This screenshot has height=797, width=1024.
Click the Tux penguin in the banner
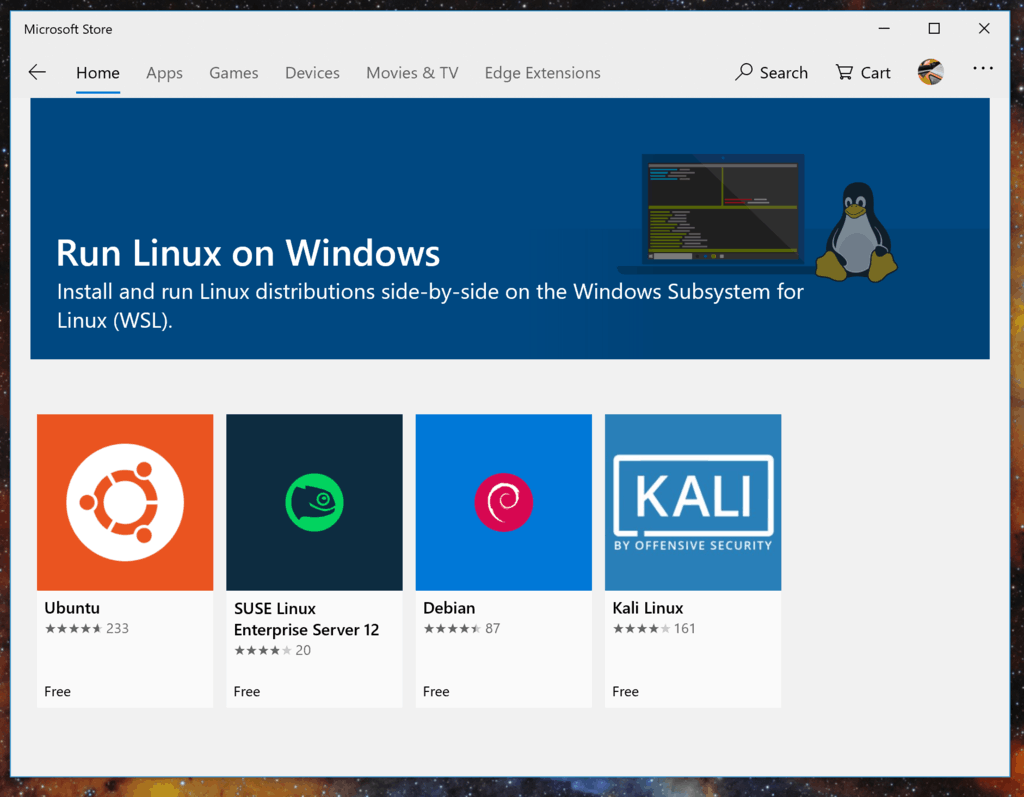pos(857,233)
